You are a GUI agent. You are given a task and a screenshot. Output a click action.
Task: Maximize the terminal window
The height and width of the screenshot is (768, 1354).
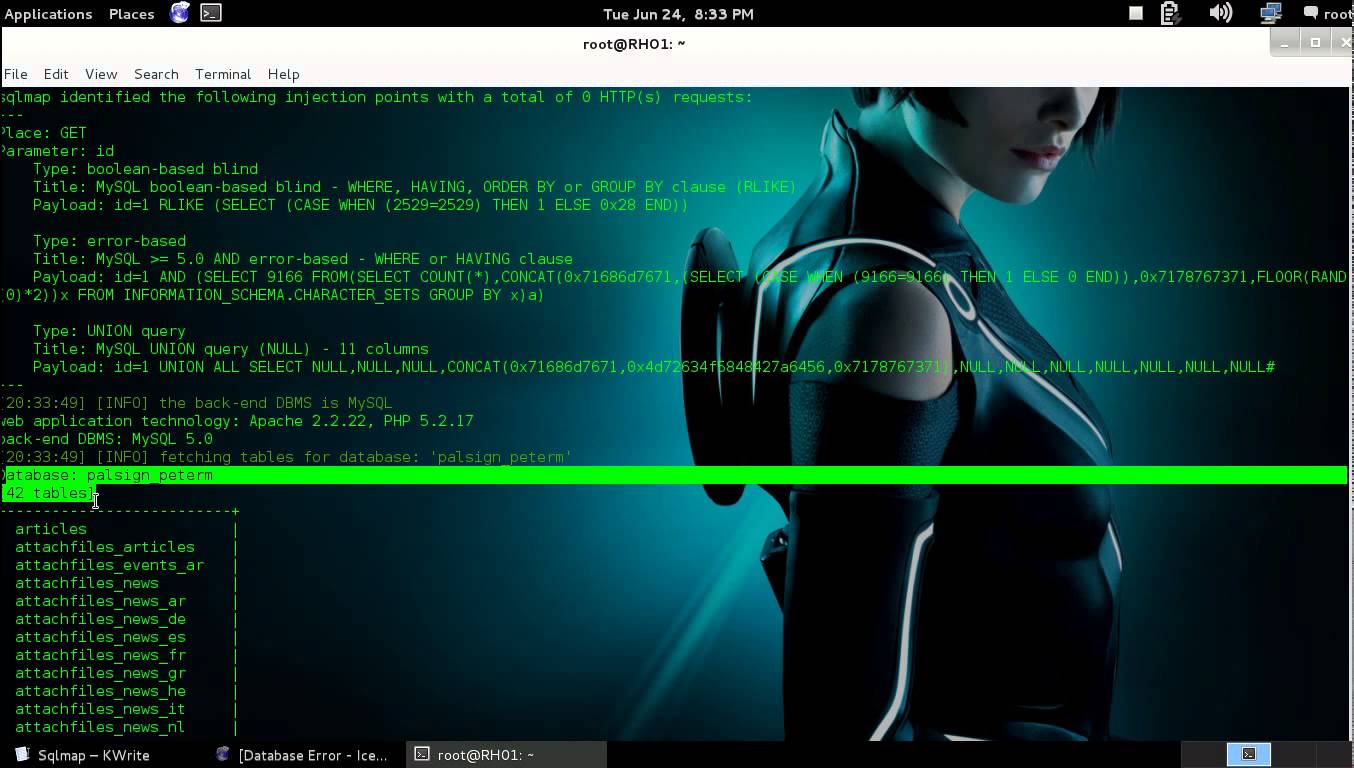1315,42
